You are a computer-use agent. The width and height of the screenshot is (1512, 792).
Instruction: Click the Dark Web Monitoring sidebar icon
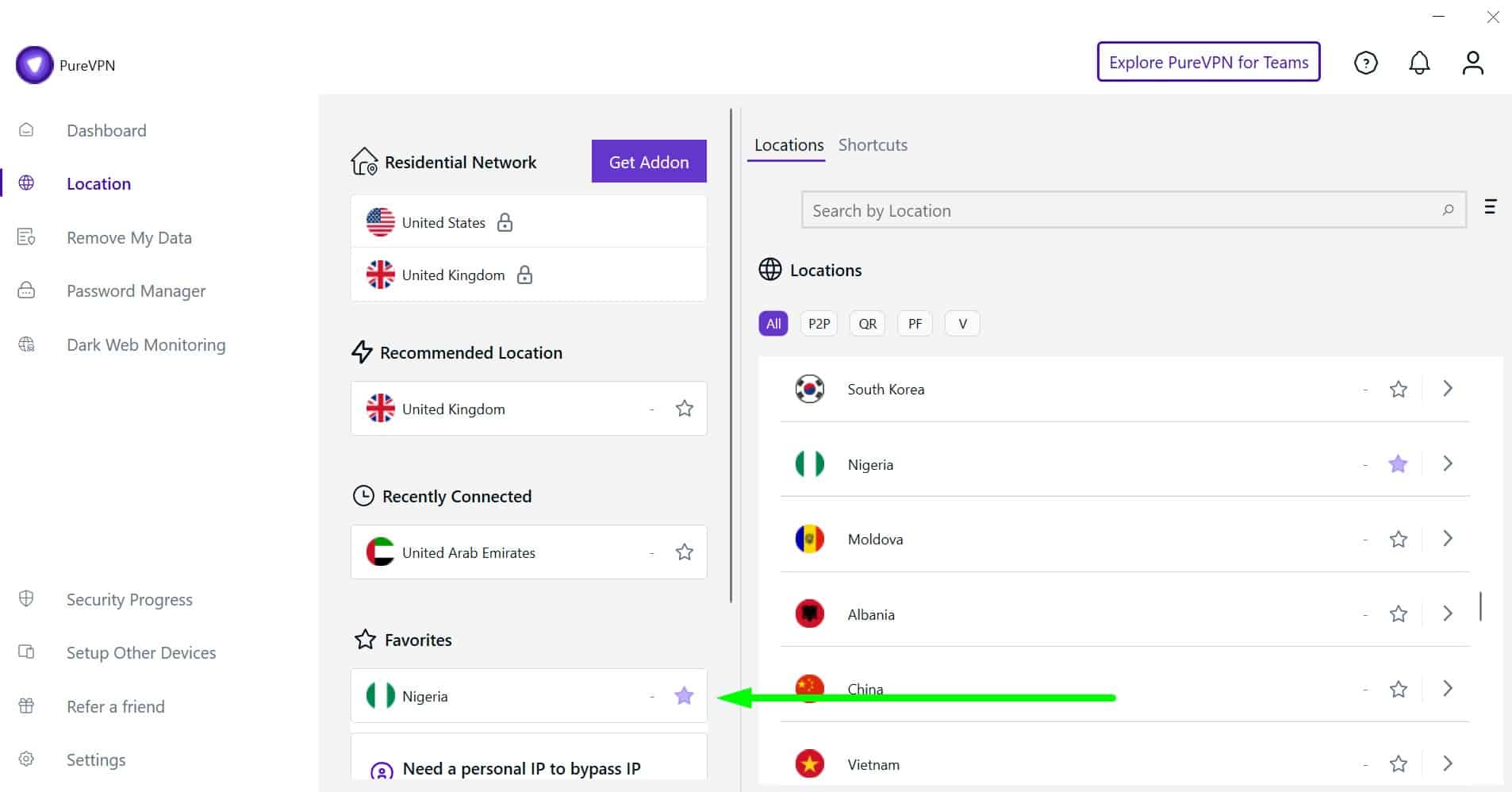(x=26, y=344)
